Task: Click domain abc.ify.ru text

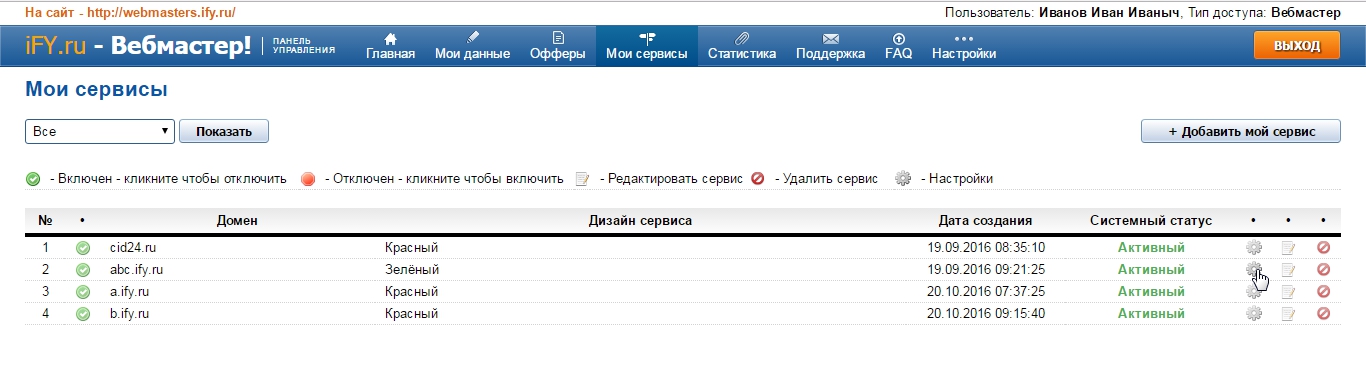Action: click(137, 269)
